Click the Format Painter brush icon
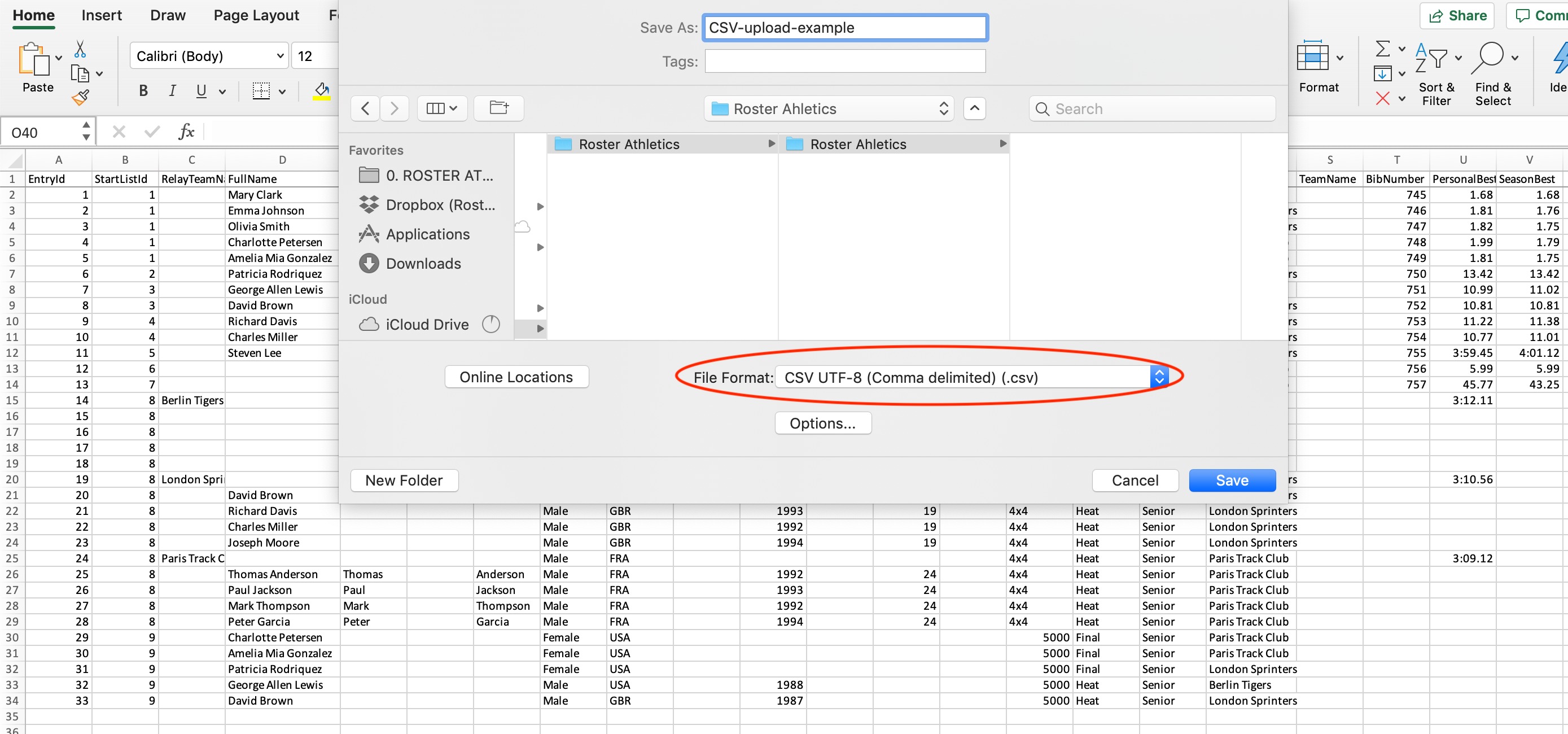The height and width of the screenshot is (734, 1568). (x=80, y=98)
